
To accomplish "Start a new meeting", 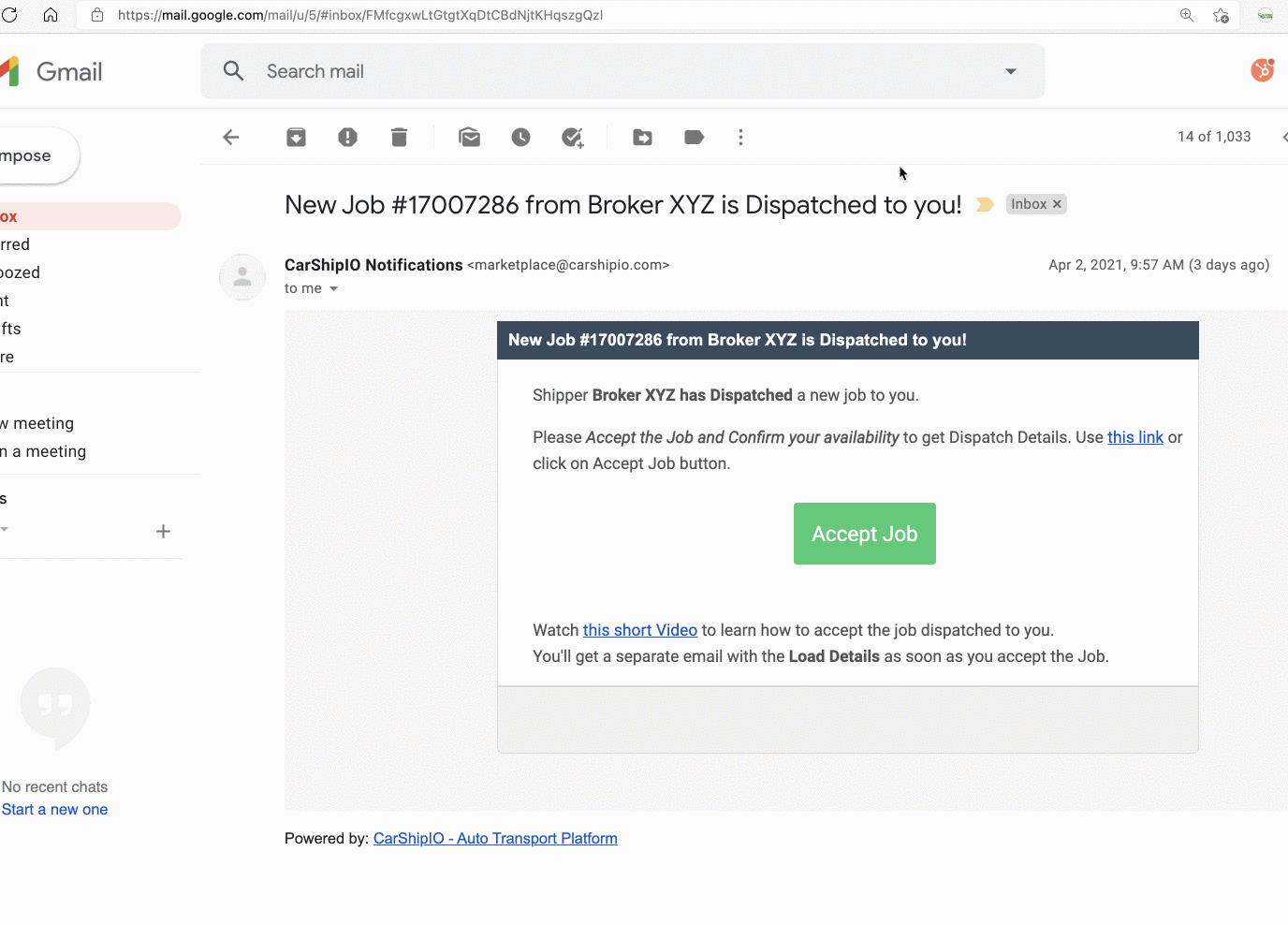I will (x=37, y=423).
